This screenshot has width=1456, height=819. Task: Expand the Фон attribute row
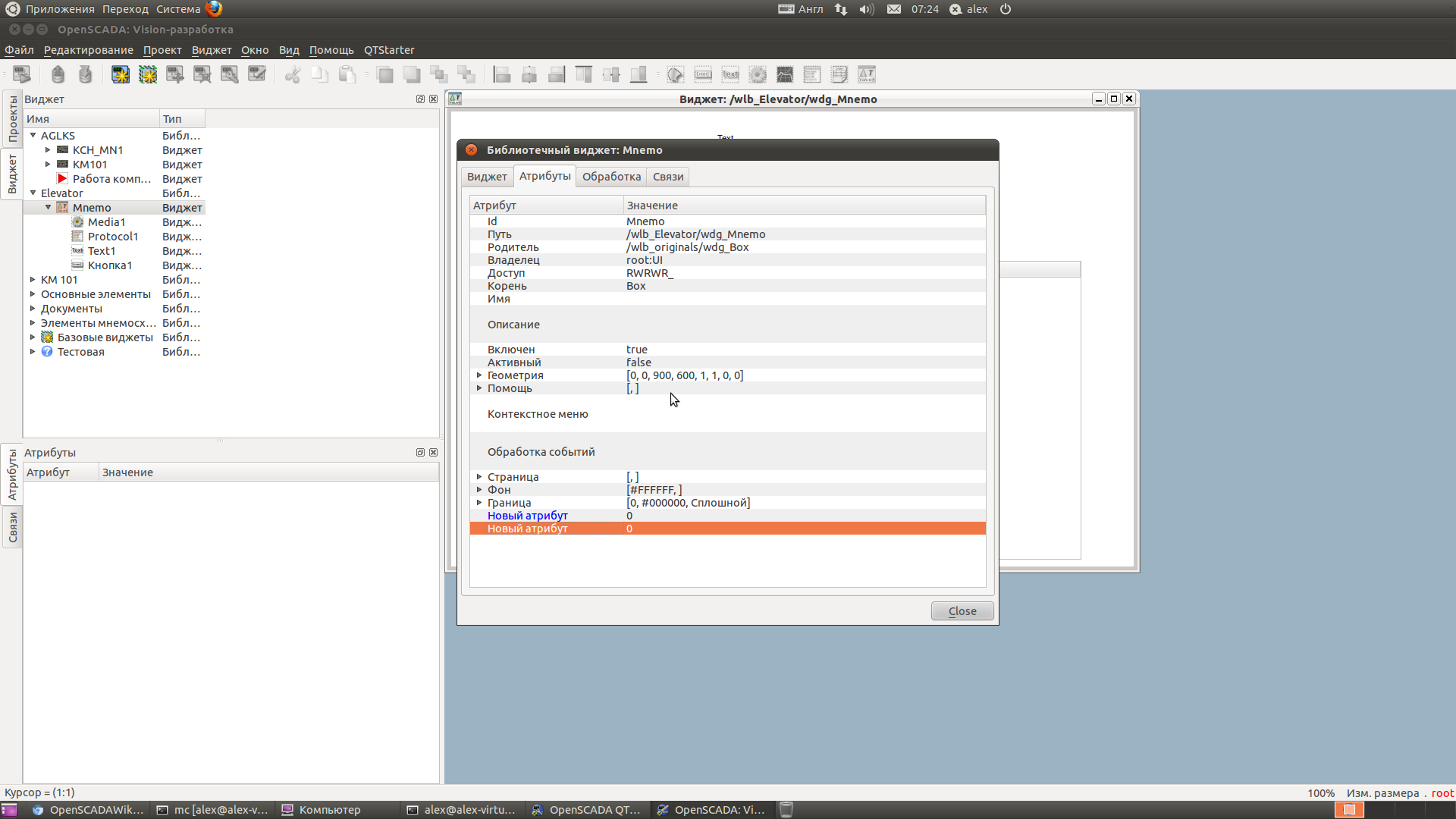[x=479, y=490]
